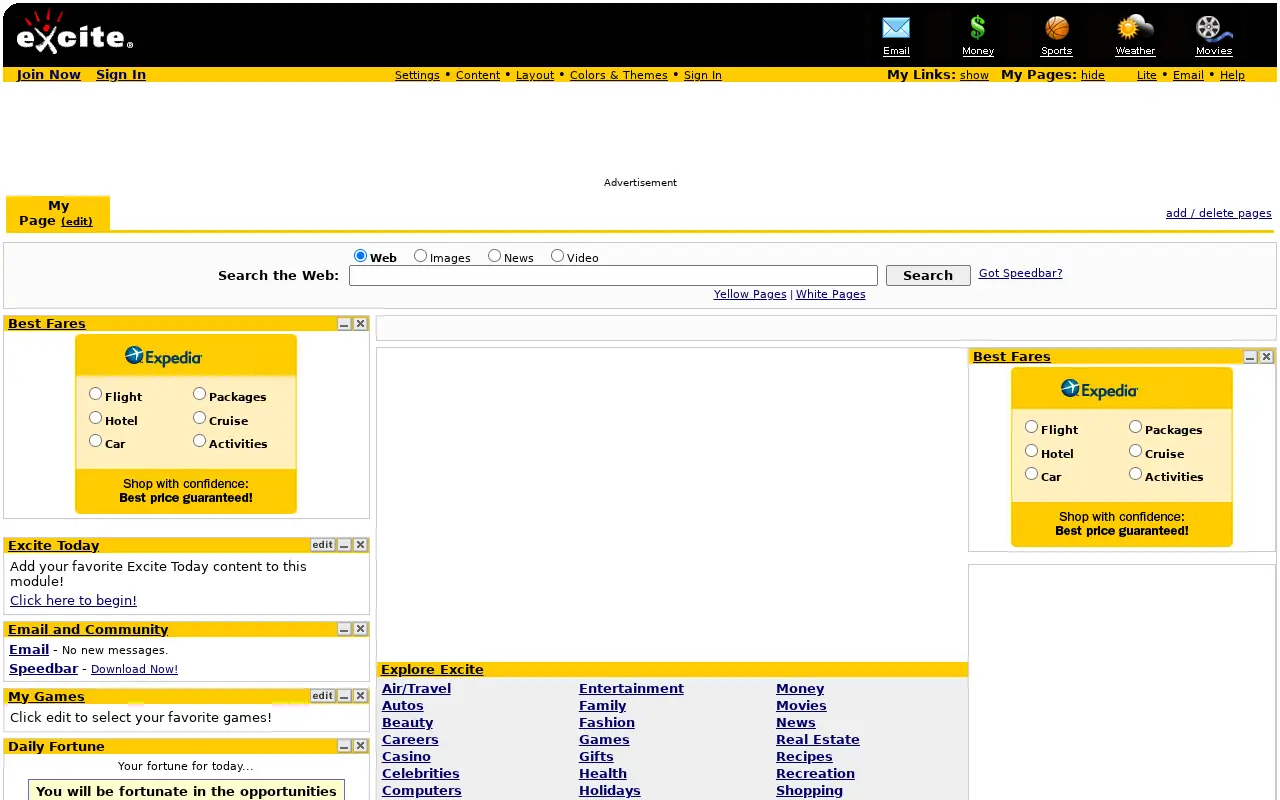
Task: Select the Video search radio button
Action: 557,256
